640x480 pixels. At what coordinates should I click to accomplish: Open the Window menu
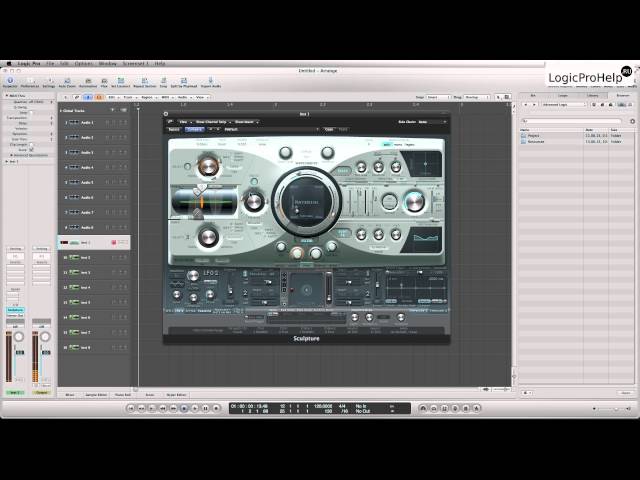click(x=108, y=64)
